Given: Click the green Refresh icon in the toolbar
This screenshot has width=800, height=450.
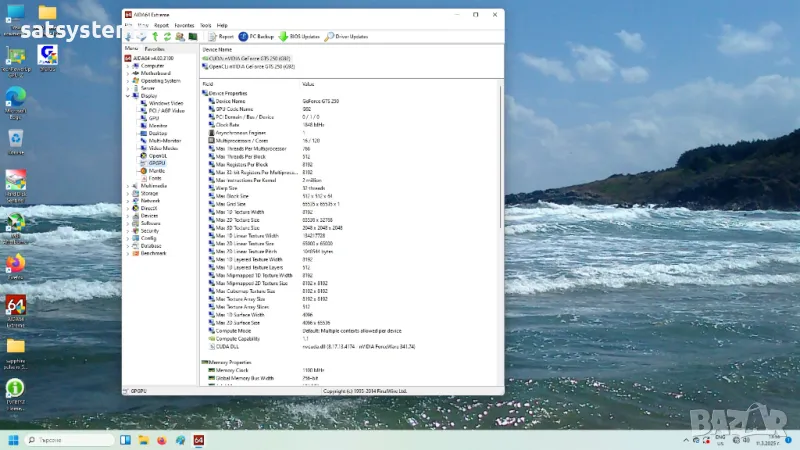Looking at the screenshot, I should (167, 36).
